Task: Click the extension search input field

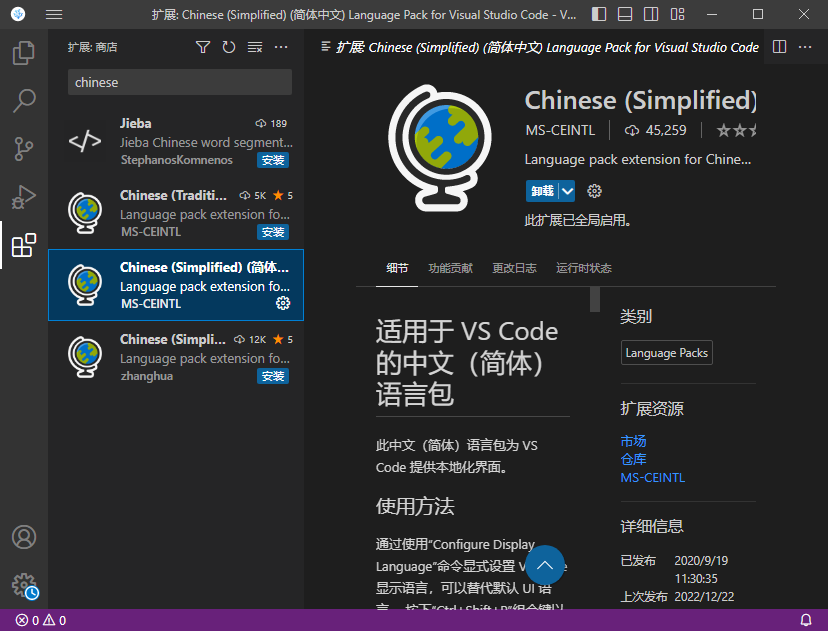Action: pos(179,82)
